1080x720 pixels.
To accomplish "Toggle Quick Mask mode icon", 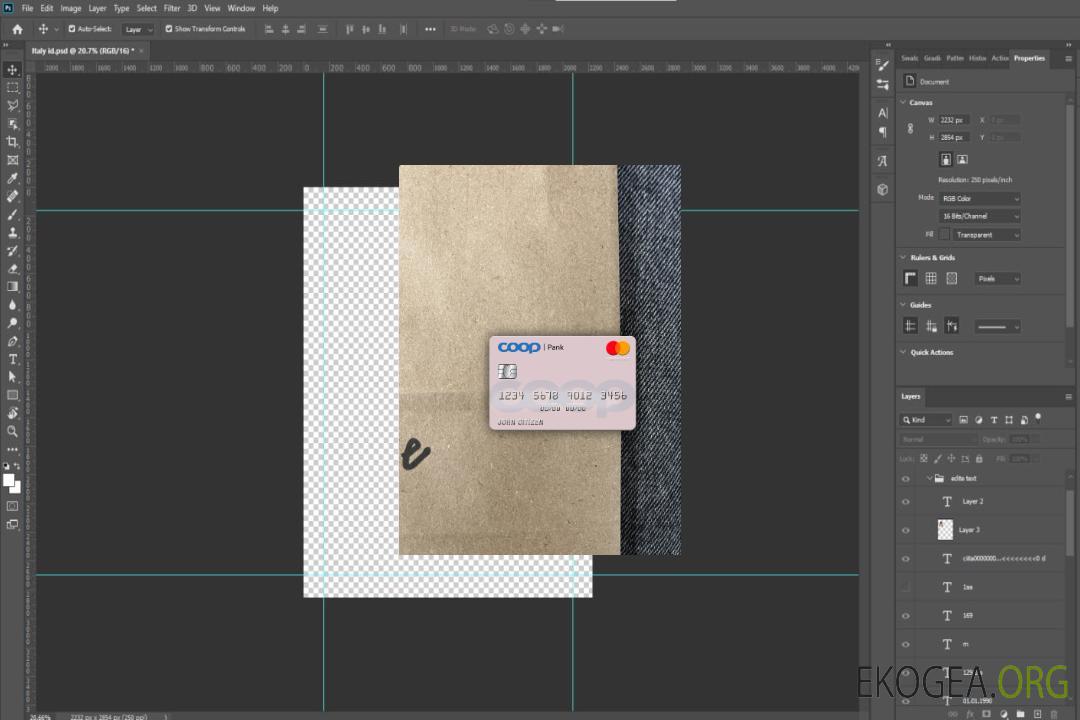I will tap(12, 506).
